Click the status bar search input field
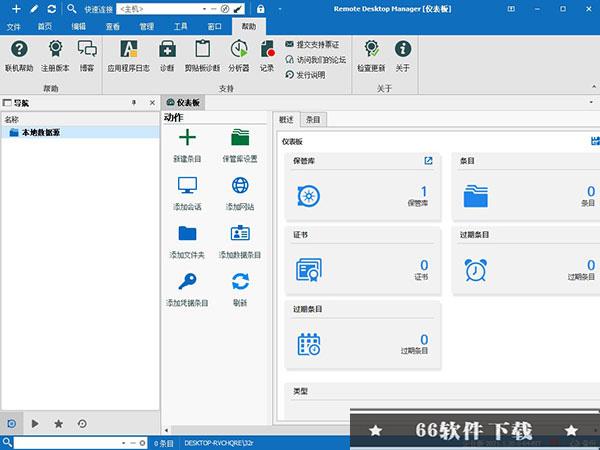The image size is (600, 450). 66,443
